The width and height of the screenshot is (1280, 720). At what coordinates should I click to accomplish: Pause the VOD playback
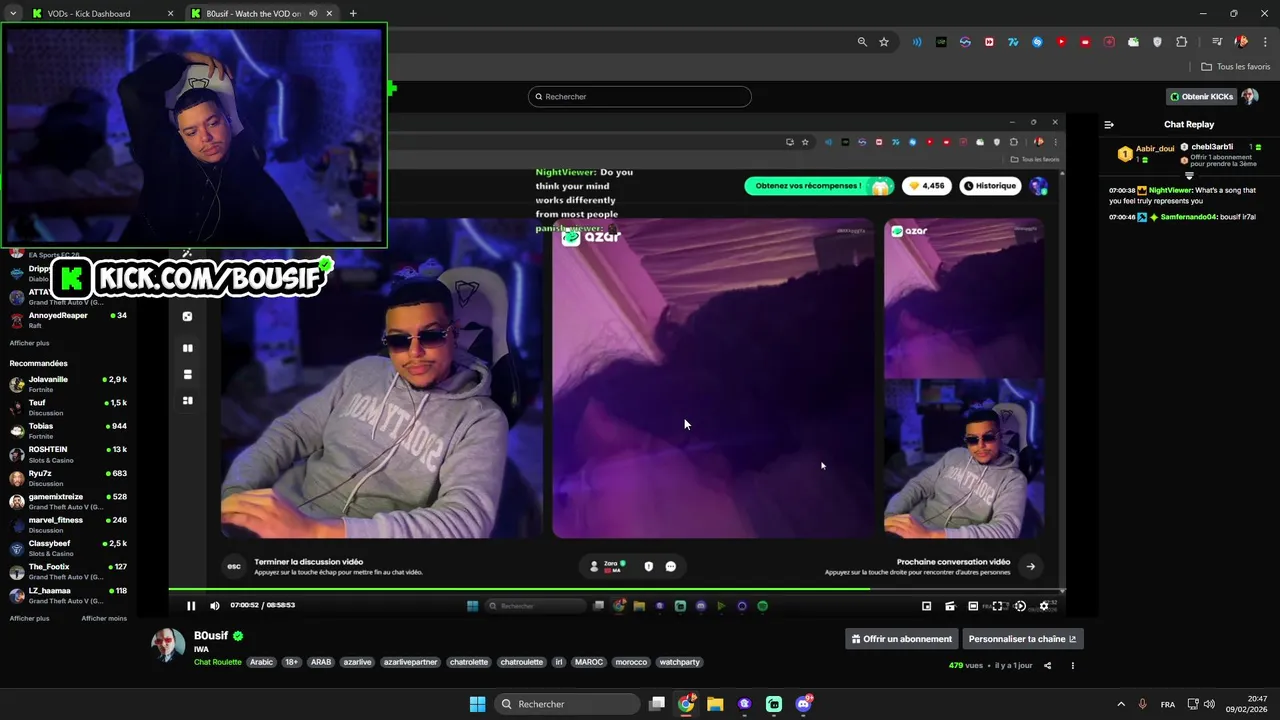[x=191, y=605]
